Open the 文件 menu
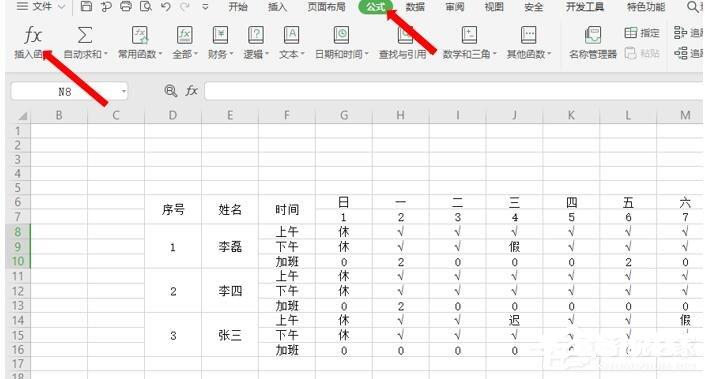The image size is (705, 379). tap(40, 6)
